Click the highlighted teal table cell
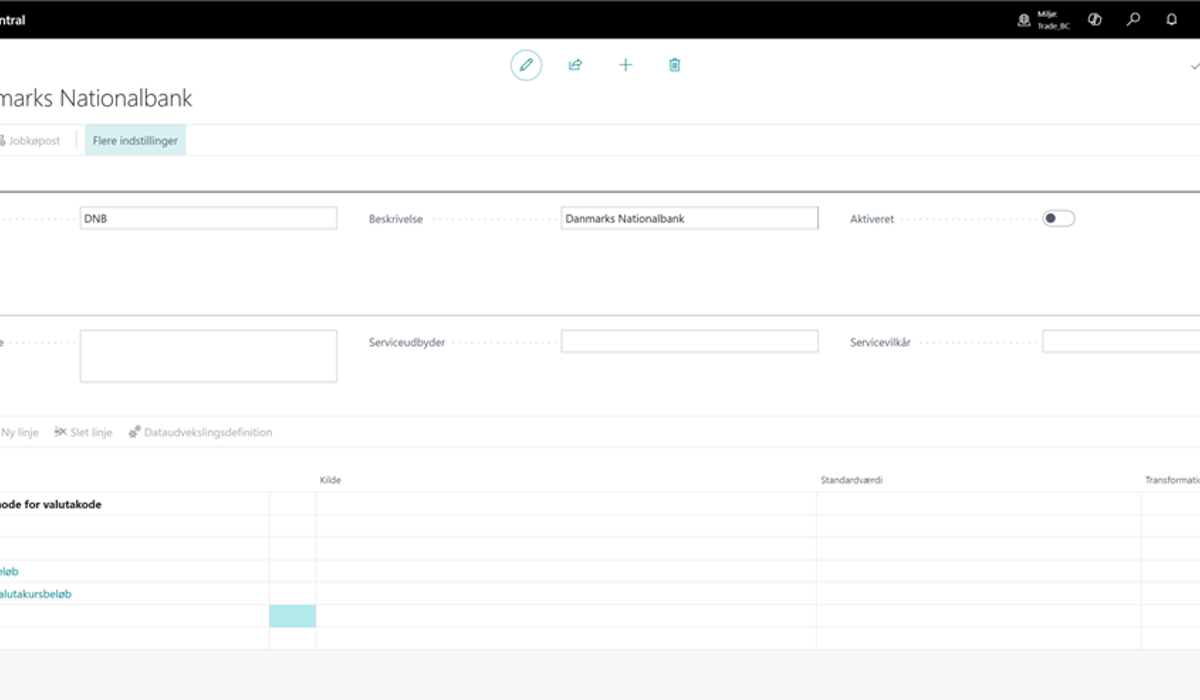The image size is (1200, 700). [x=293, y=616]
